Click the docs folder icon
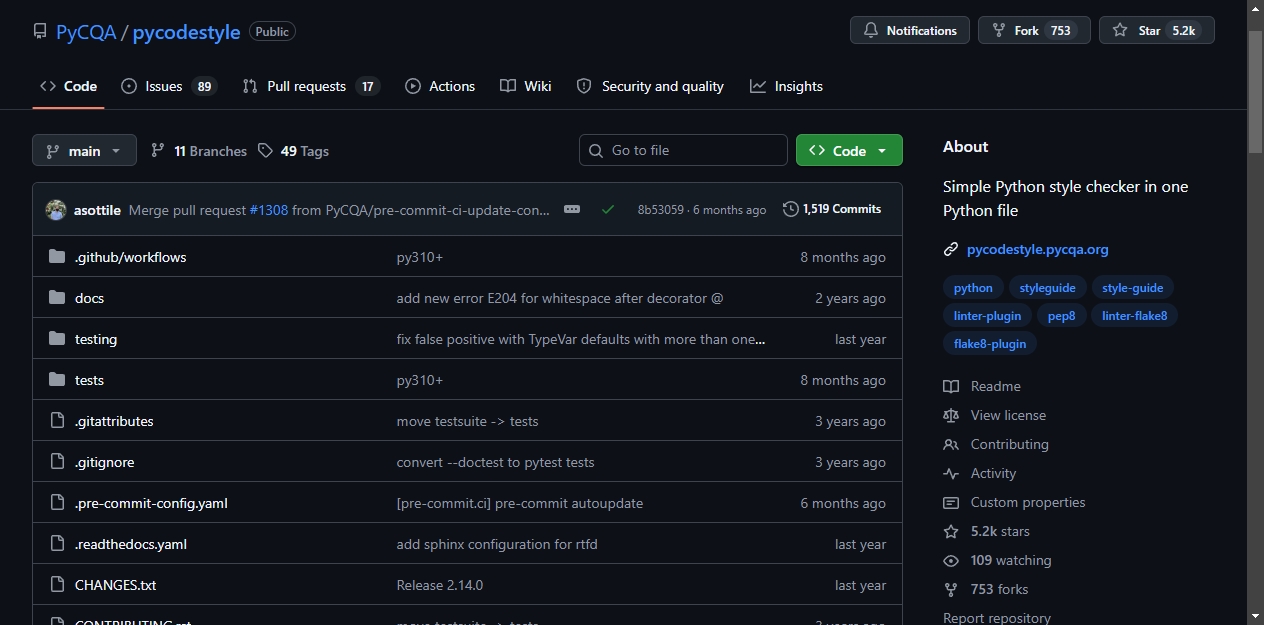This screenshot has width=1264, height=625. [57, 298]
